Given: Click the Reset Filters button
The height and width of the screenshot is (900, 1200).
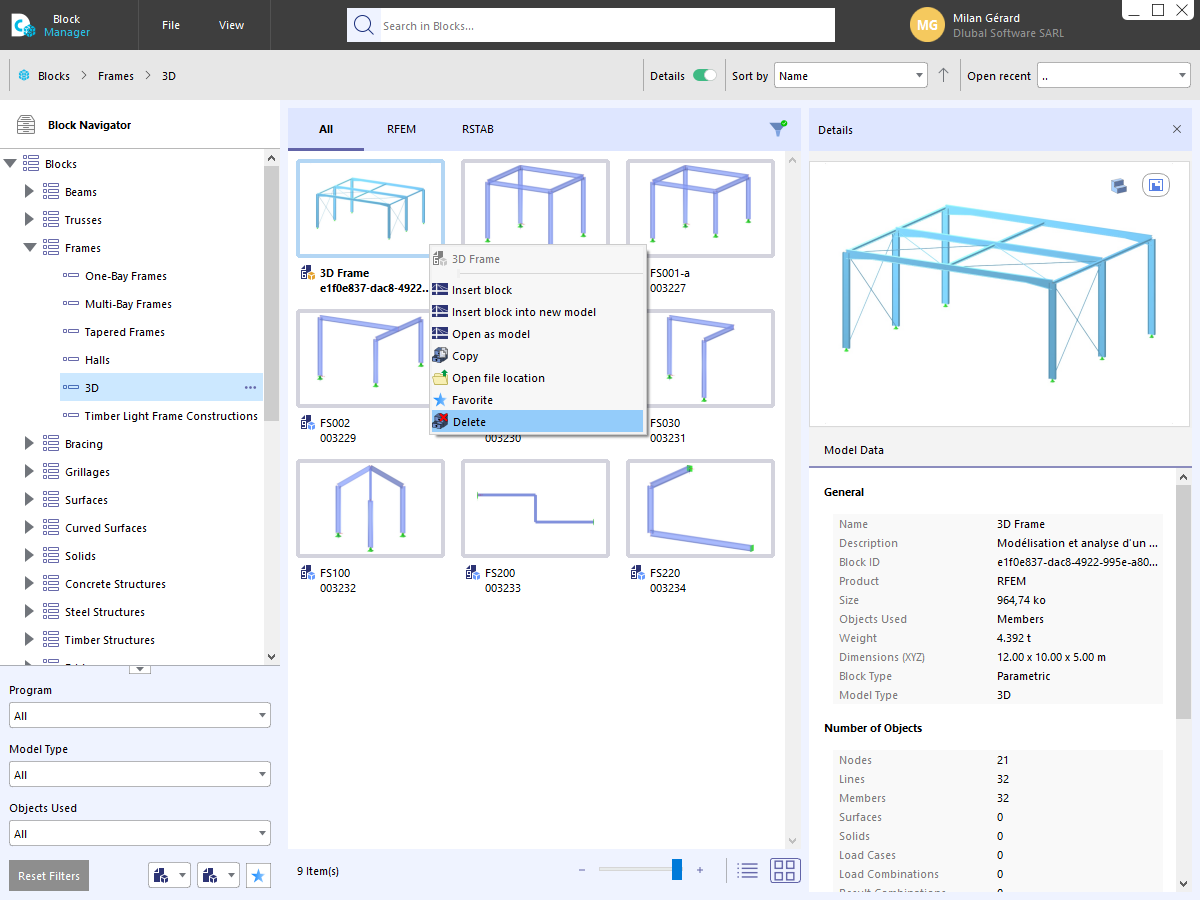Looking at the screenshot, I should pos(48,875).
